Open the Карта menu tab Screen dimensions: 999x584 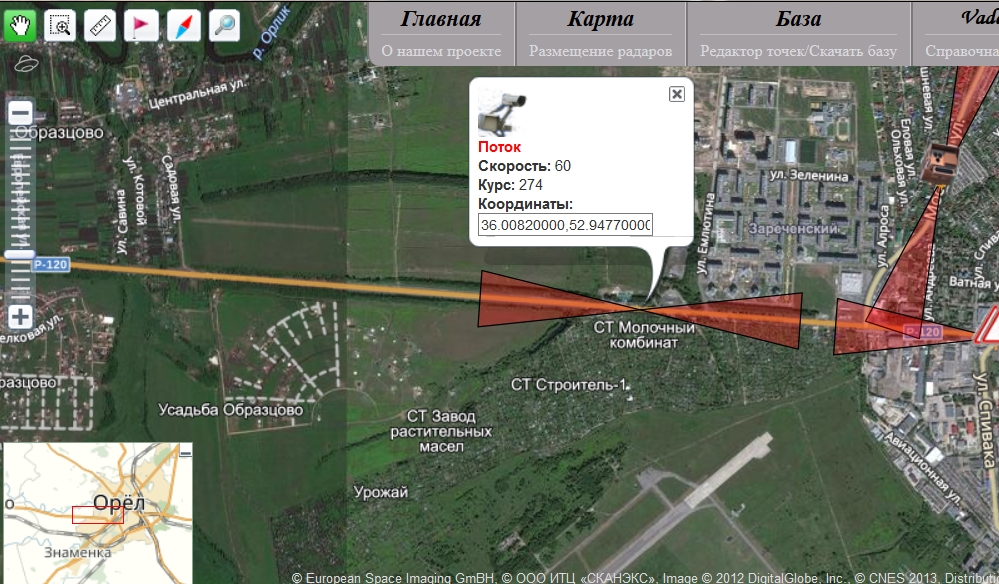pyautogui.click(x=600, y=19)
